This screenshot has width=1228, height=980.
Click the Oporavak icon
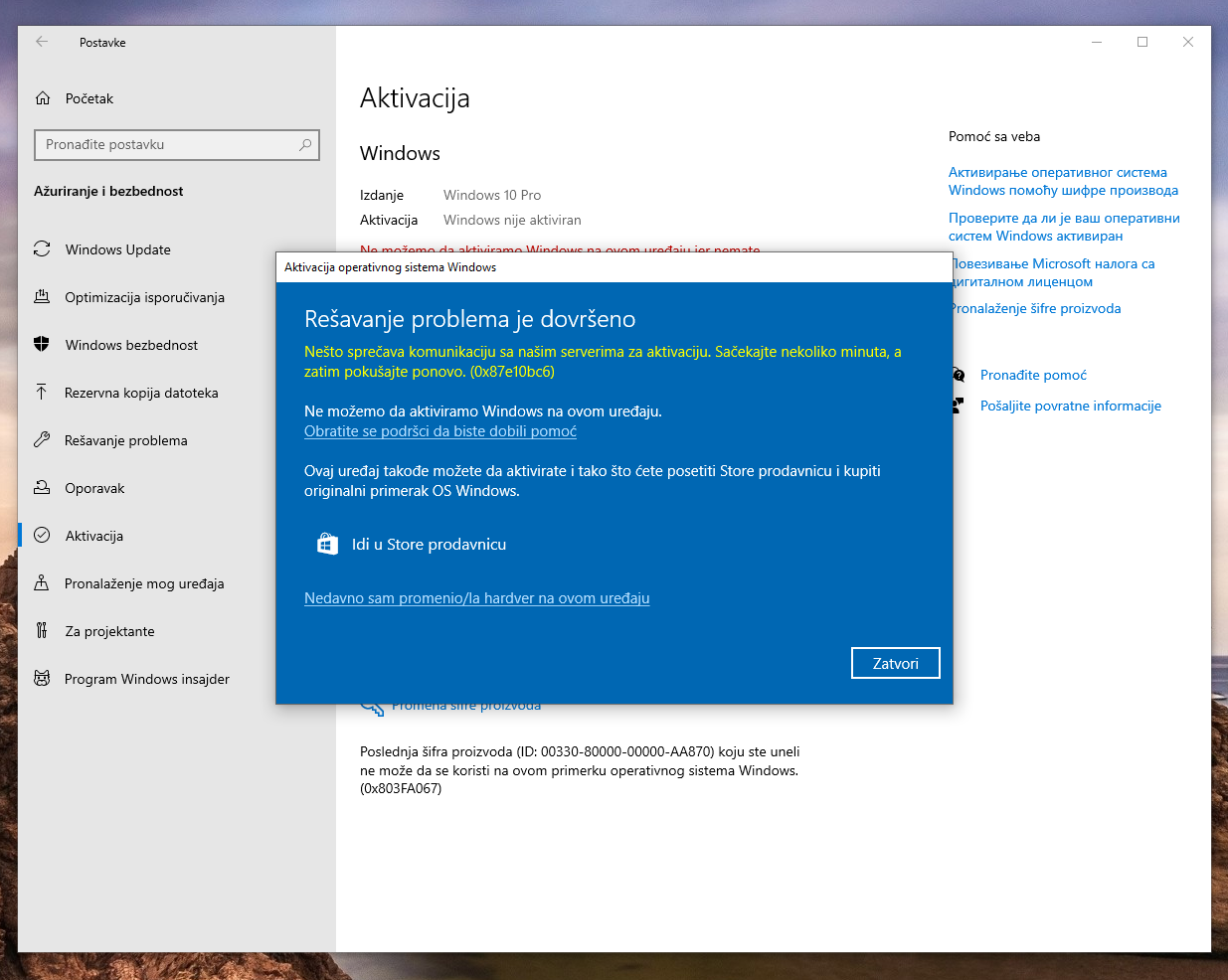click(x=42, y=488)
